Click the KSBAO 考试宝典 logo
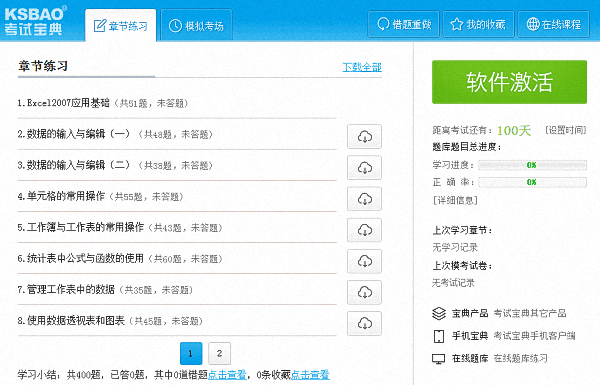 [35, 21]
